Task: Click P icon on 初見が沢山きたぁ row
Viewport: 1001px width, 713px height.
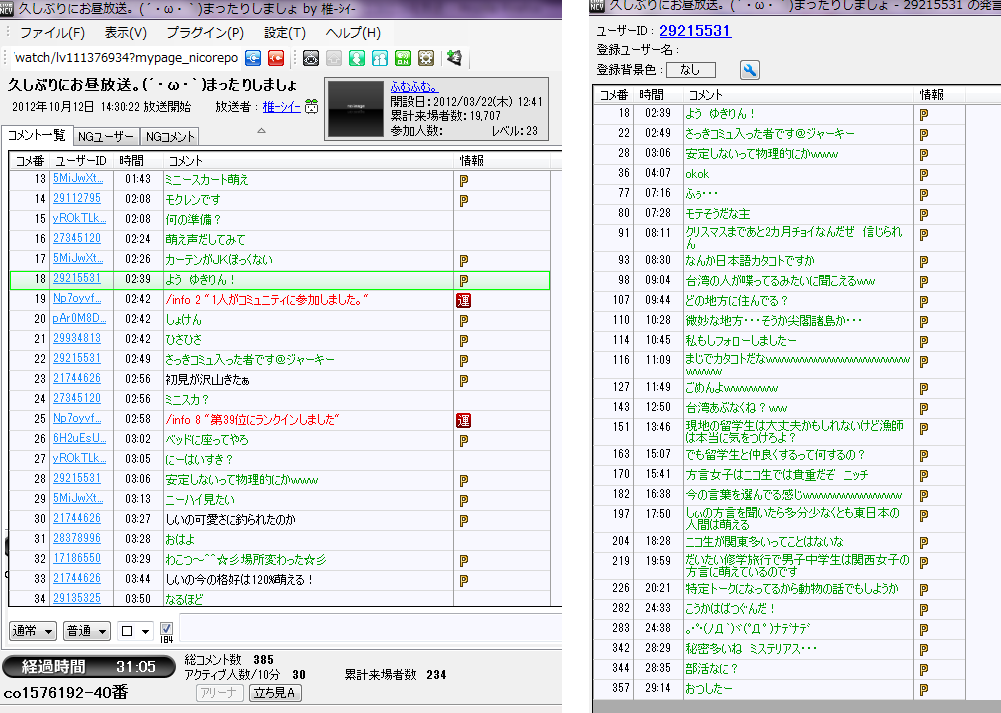Action: 464,380
